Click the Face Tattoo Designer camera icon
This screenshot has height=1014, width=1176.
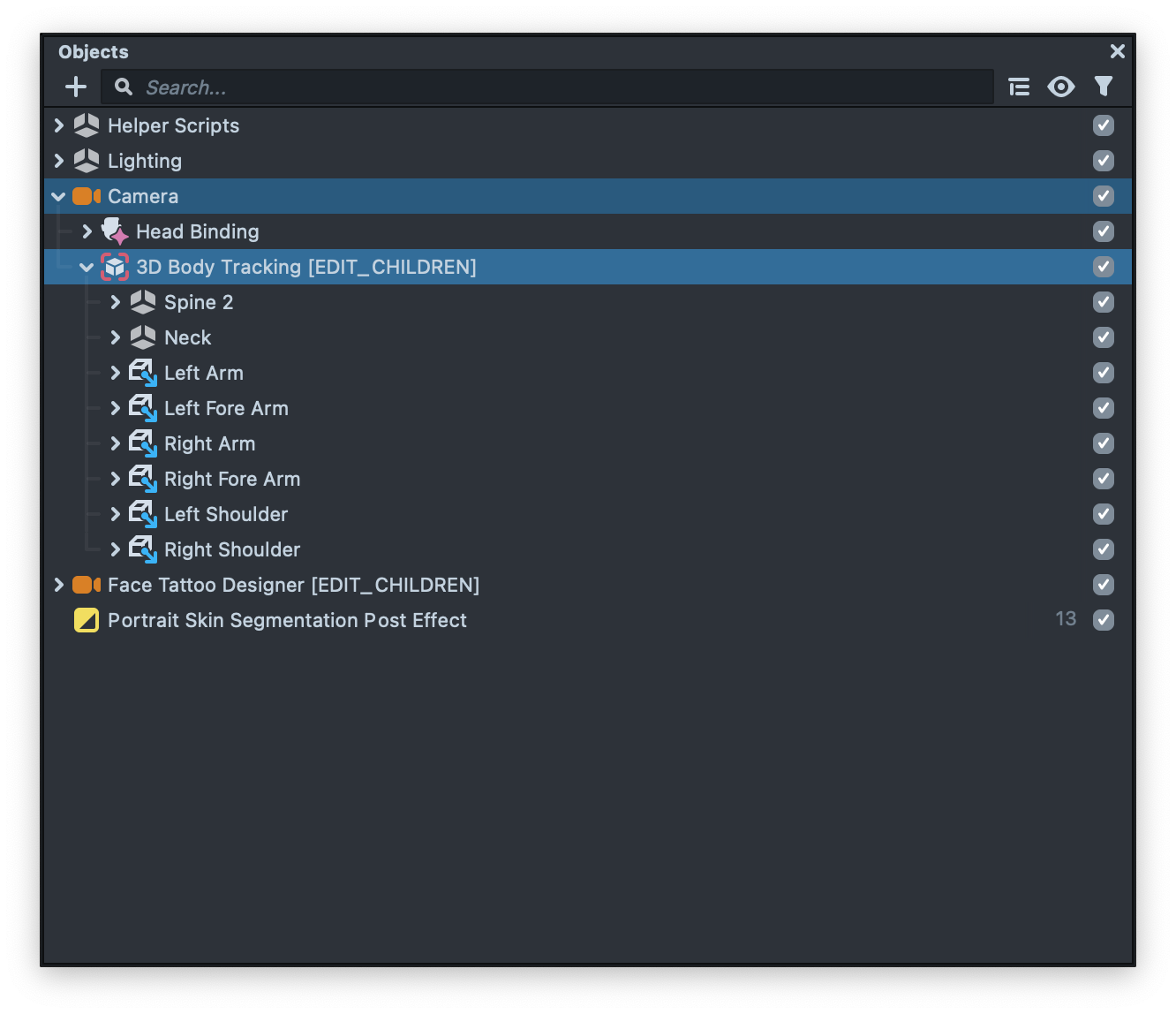87,585
